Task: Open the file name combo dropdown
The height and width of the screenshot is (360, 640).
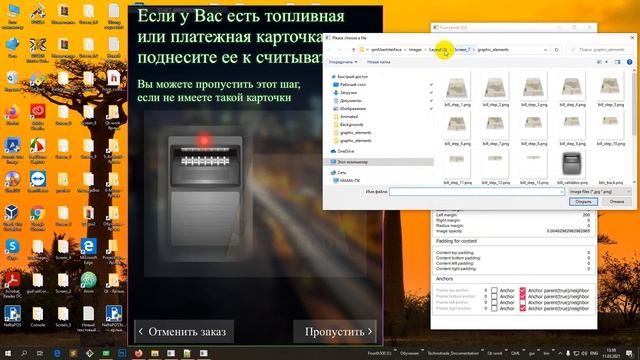Action: coord(562,191)
